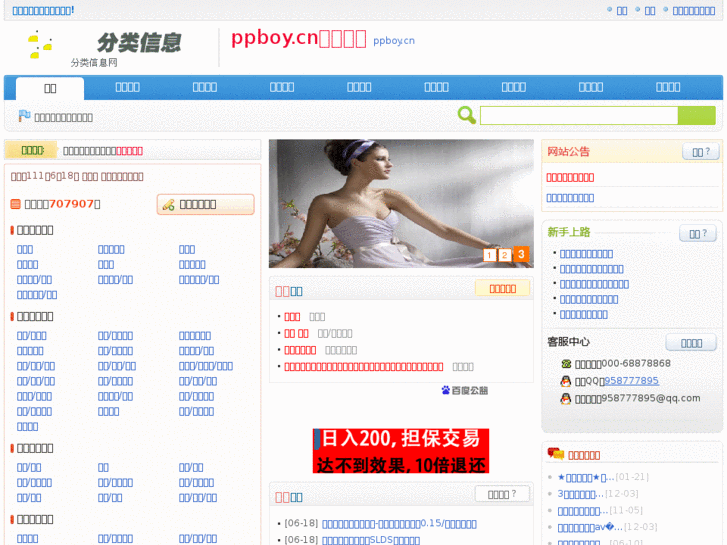The height and width of the screenshot is (545, 727).
Task: Click the penguin icon beside 958777895@qq.com
Action: pos(566,398)
